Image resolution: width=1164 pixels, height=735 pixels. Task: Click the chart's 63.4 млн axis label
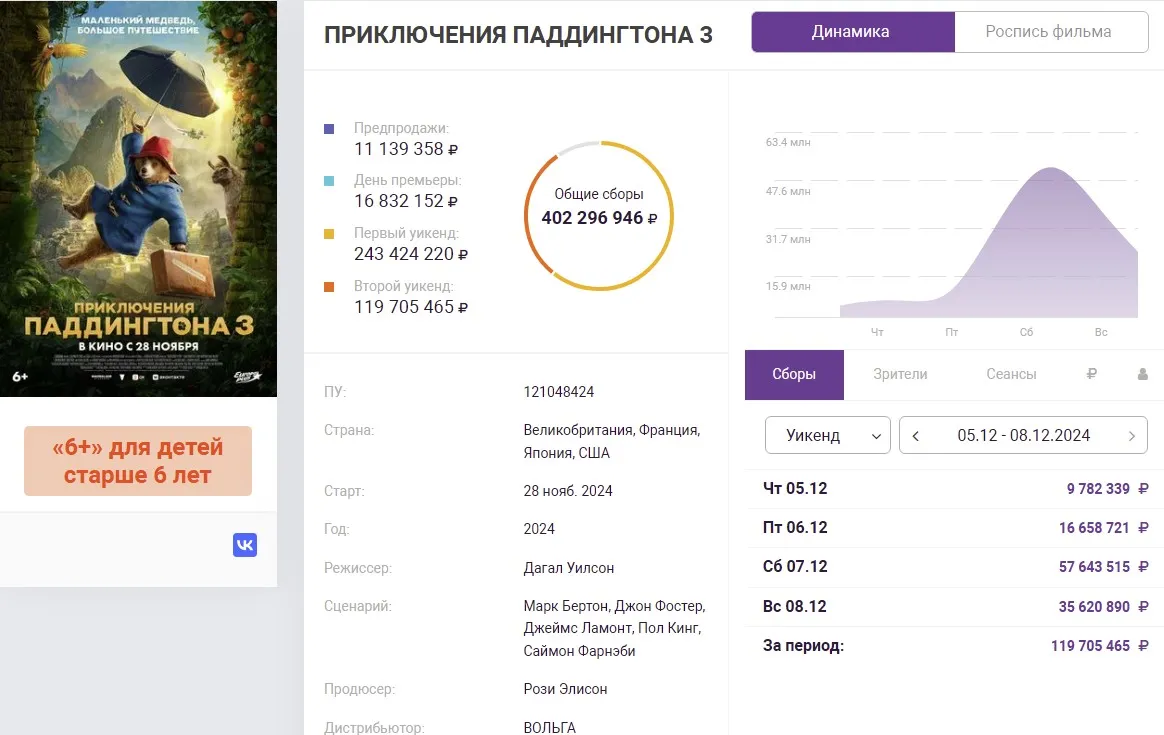788,143
